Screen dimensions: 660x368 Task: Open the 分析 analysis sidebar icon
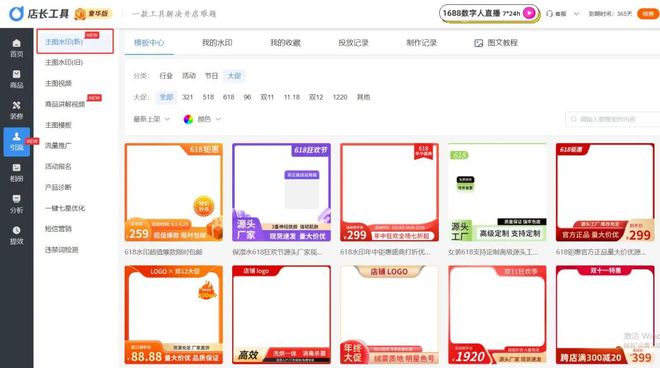point(16,204)
